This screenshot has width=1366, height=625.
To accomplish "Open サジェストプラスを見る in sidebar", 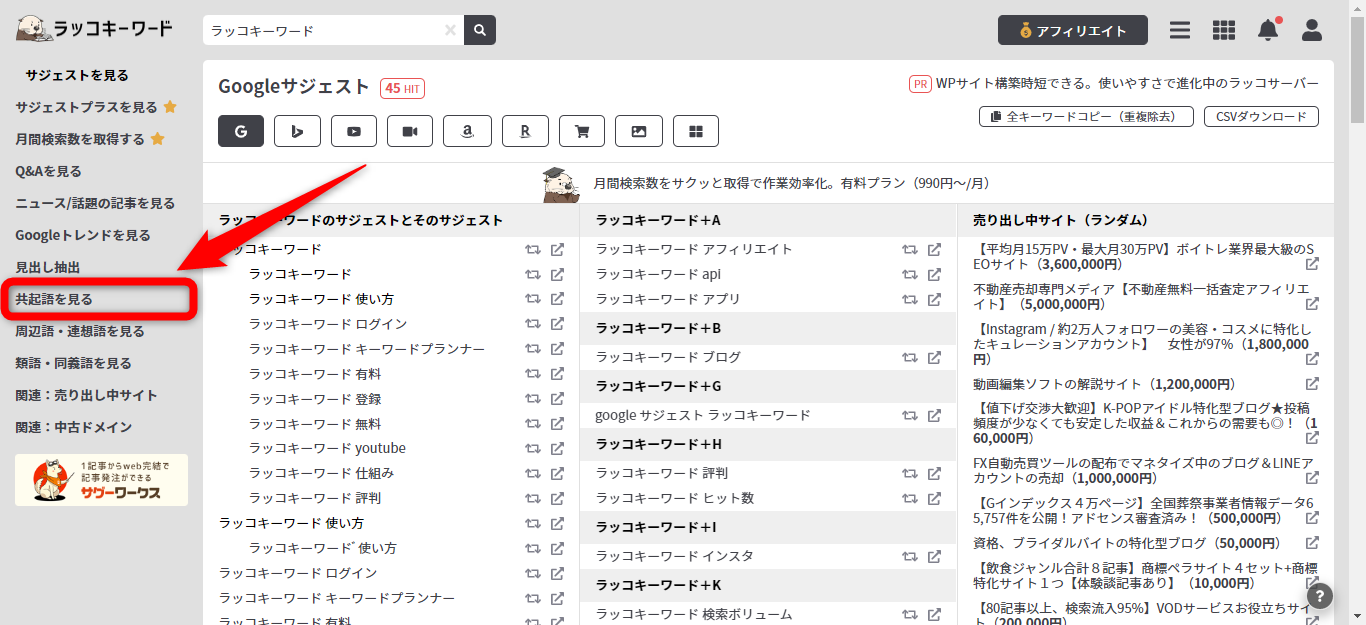I will tap(87, 107).
